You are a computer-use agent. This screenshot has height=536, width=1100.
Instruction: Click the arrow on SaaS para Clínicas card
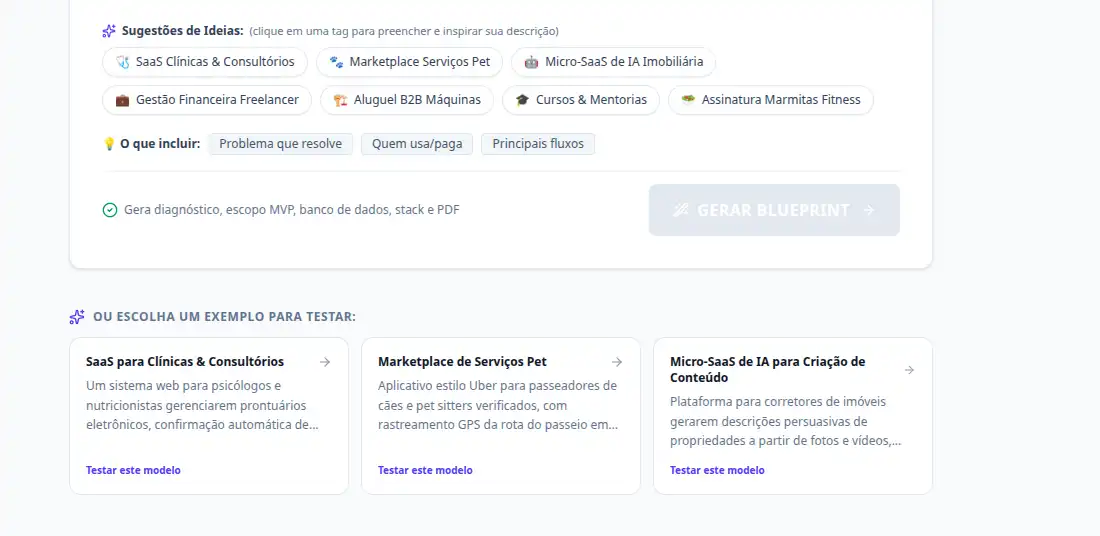tap(325, 362)
